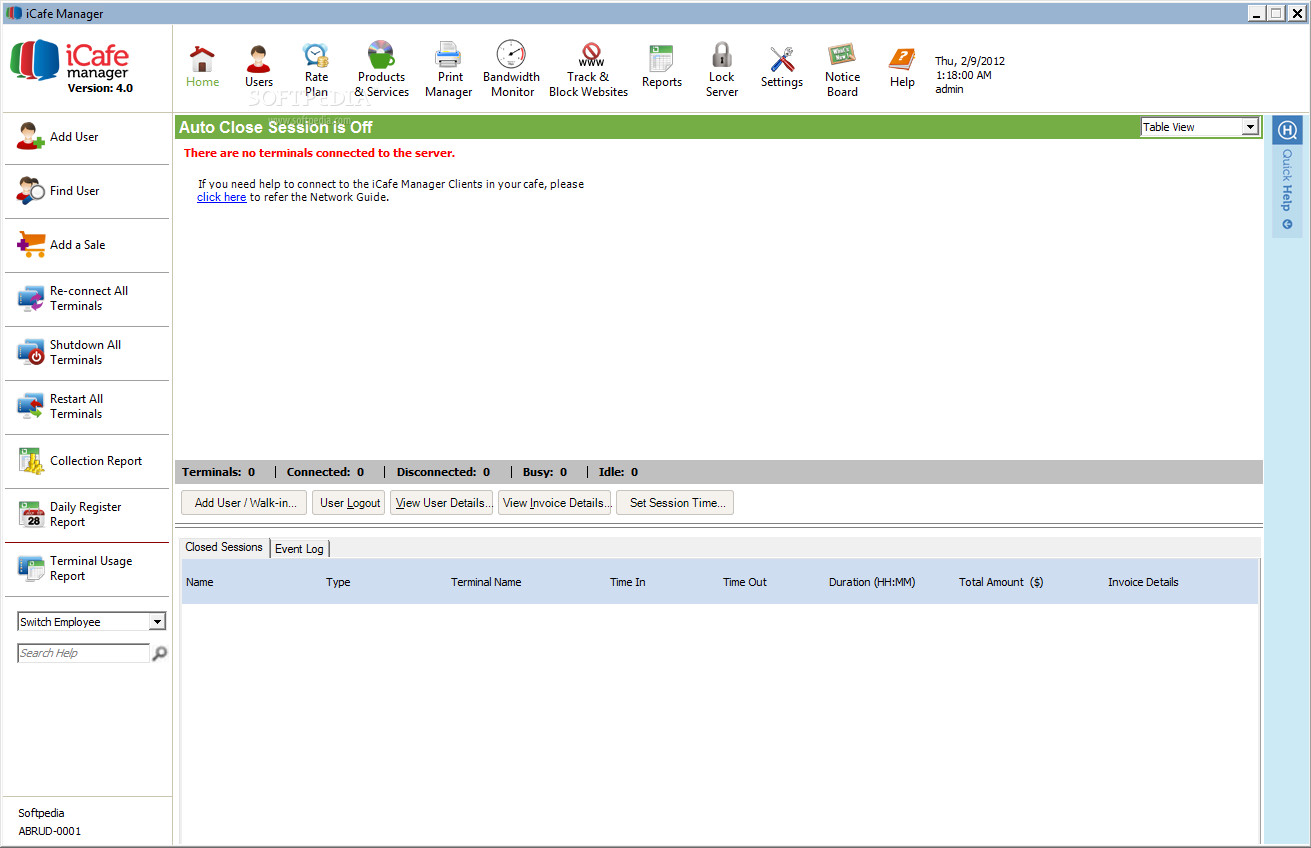Click the 'Idle: 0' status text
The height and width of the screenshot is (848, 1311).
(618, 472)
